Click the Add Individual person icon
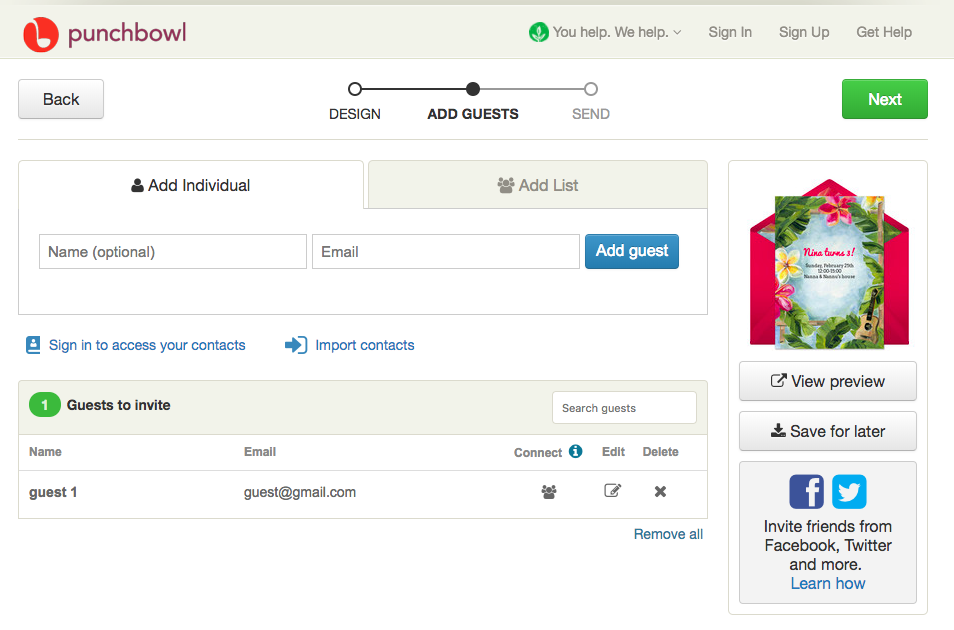 coord(135,185)
